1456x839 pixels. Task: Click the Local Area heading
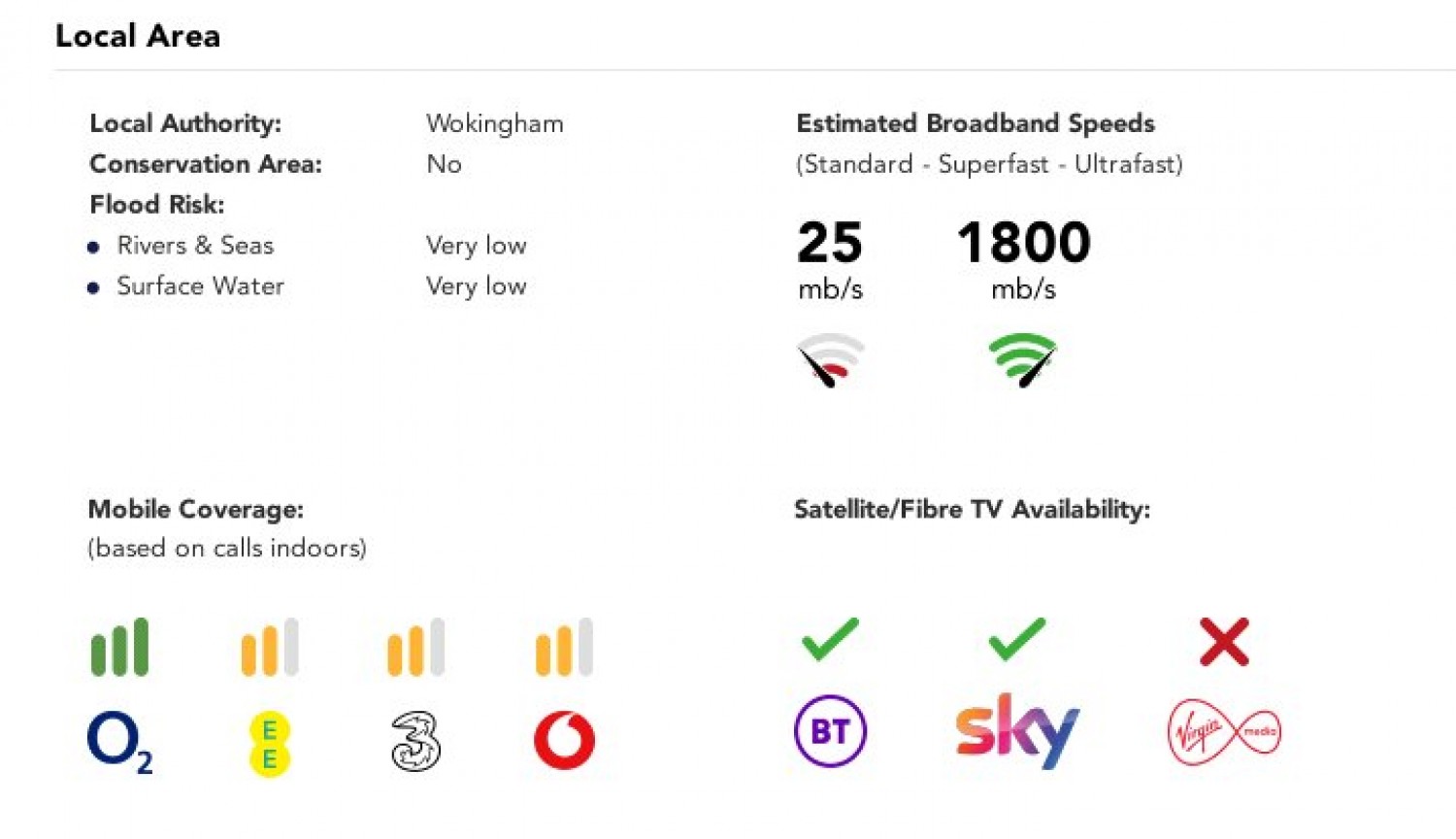click(138, 36)
